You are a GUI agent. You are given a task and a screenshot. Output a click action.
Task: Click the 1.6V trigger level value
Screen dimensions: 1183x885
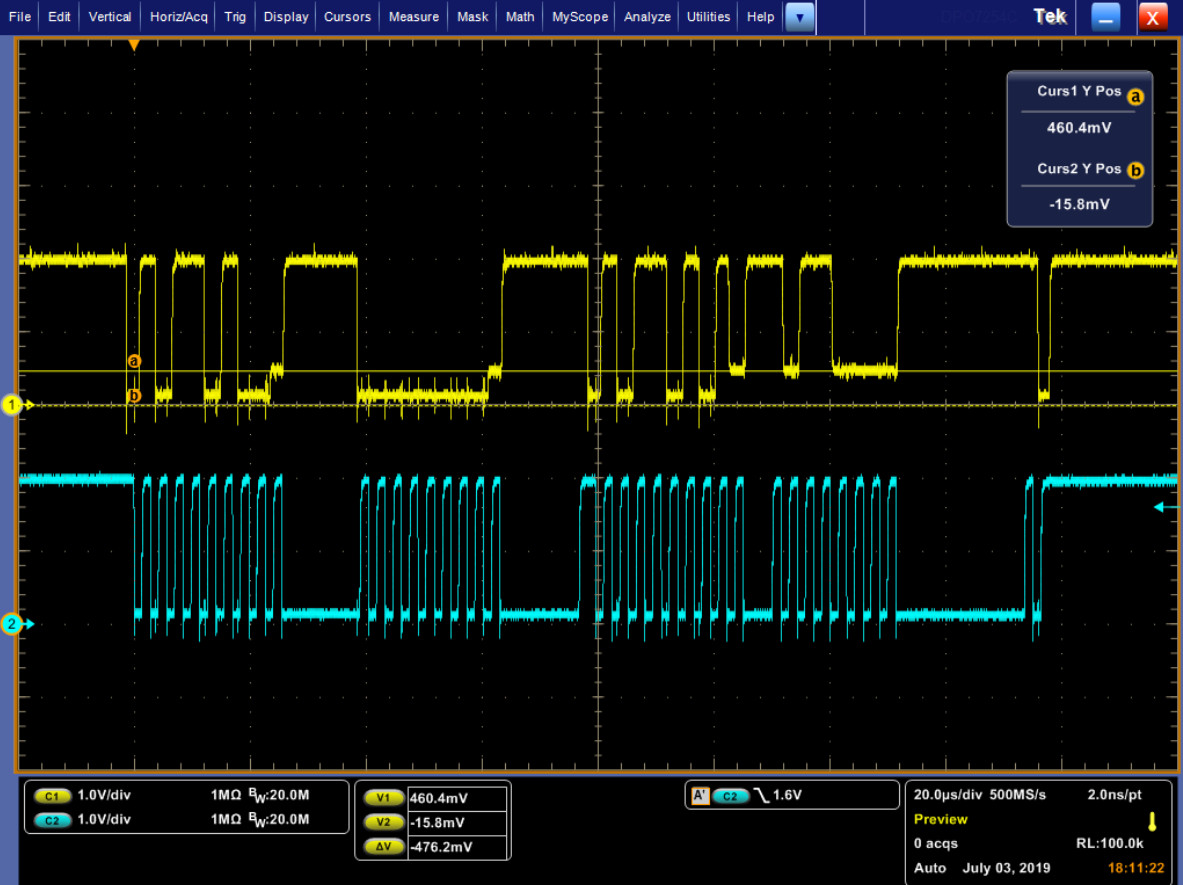787,795
